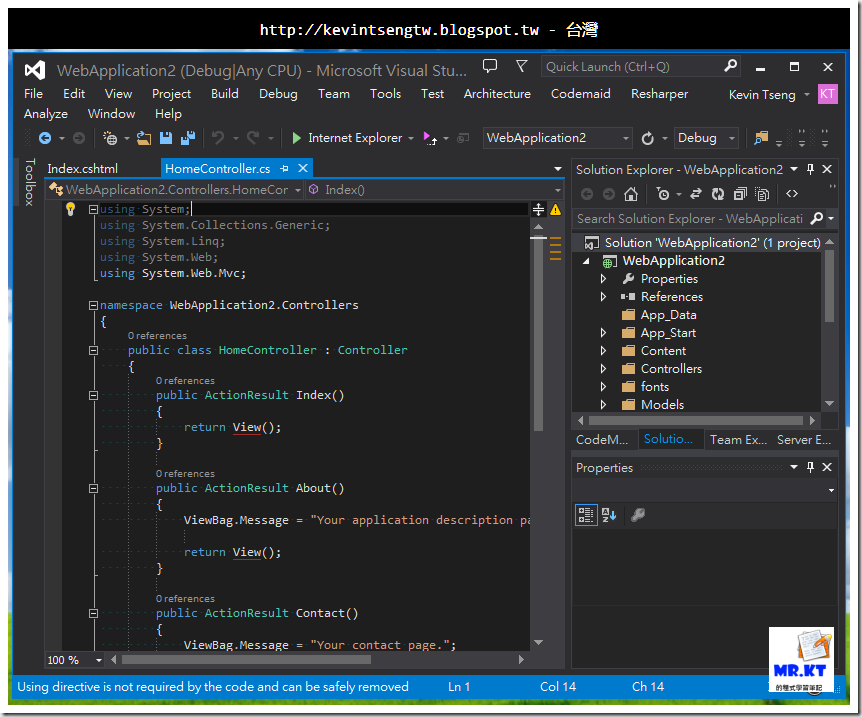Click the Solution Explorer search magnifier icon
Screen dimensions: 862x717
[x=817, y=218]
